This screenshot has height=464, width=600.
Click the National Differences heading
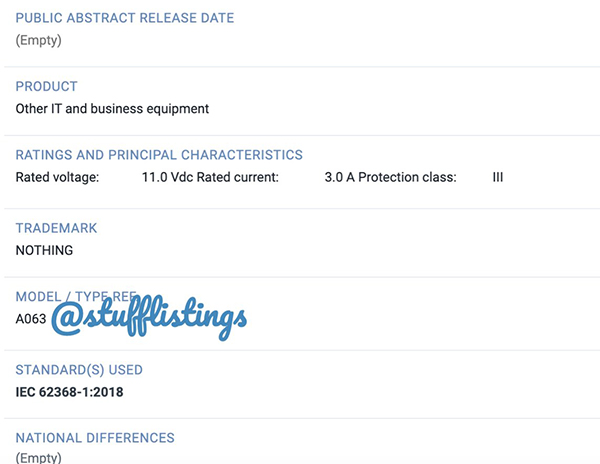(x=95, y=438)
